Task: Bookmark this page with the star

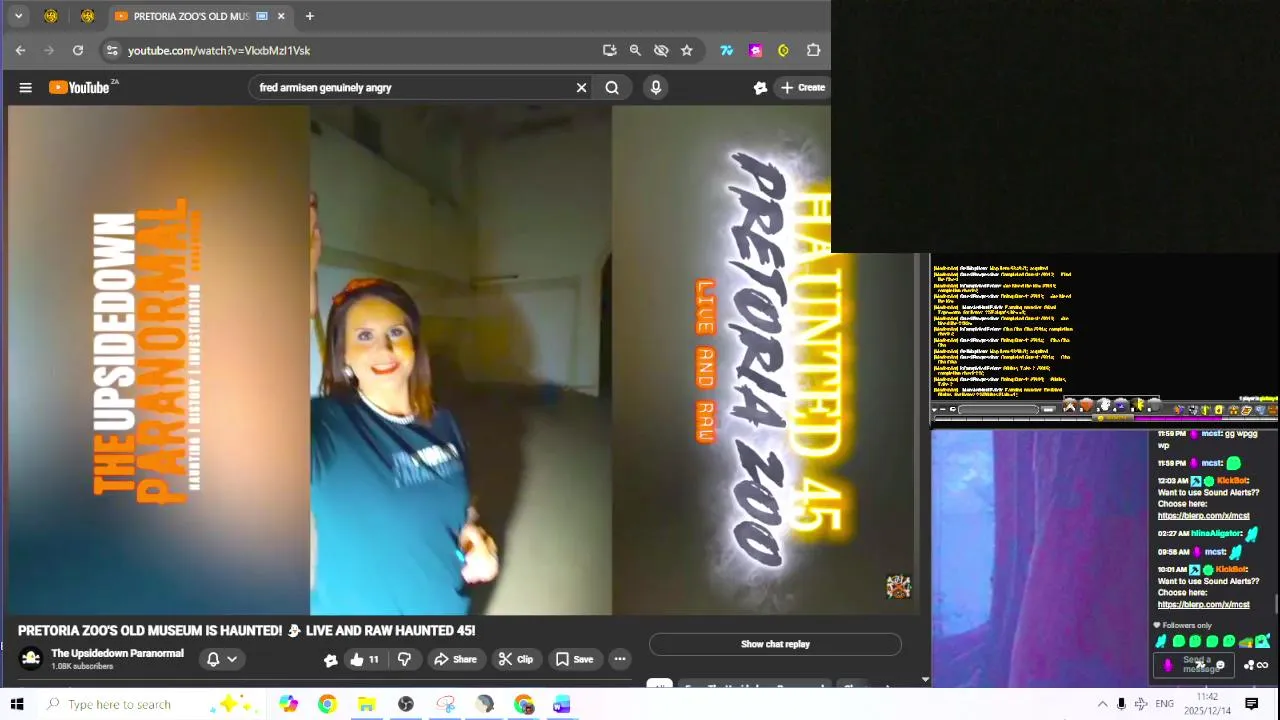Action: click(687, 50)
